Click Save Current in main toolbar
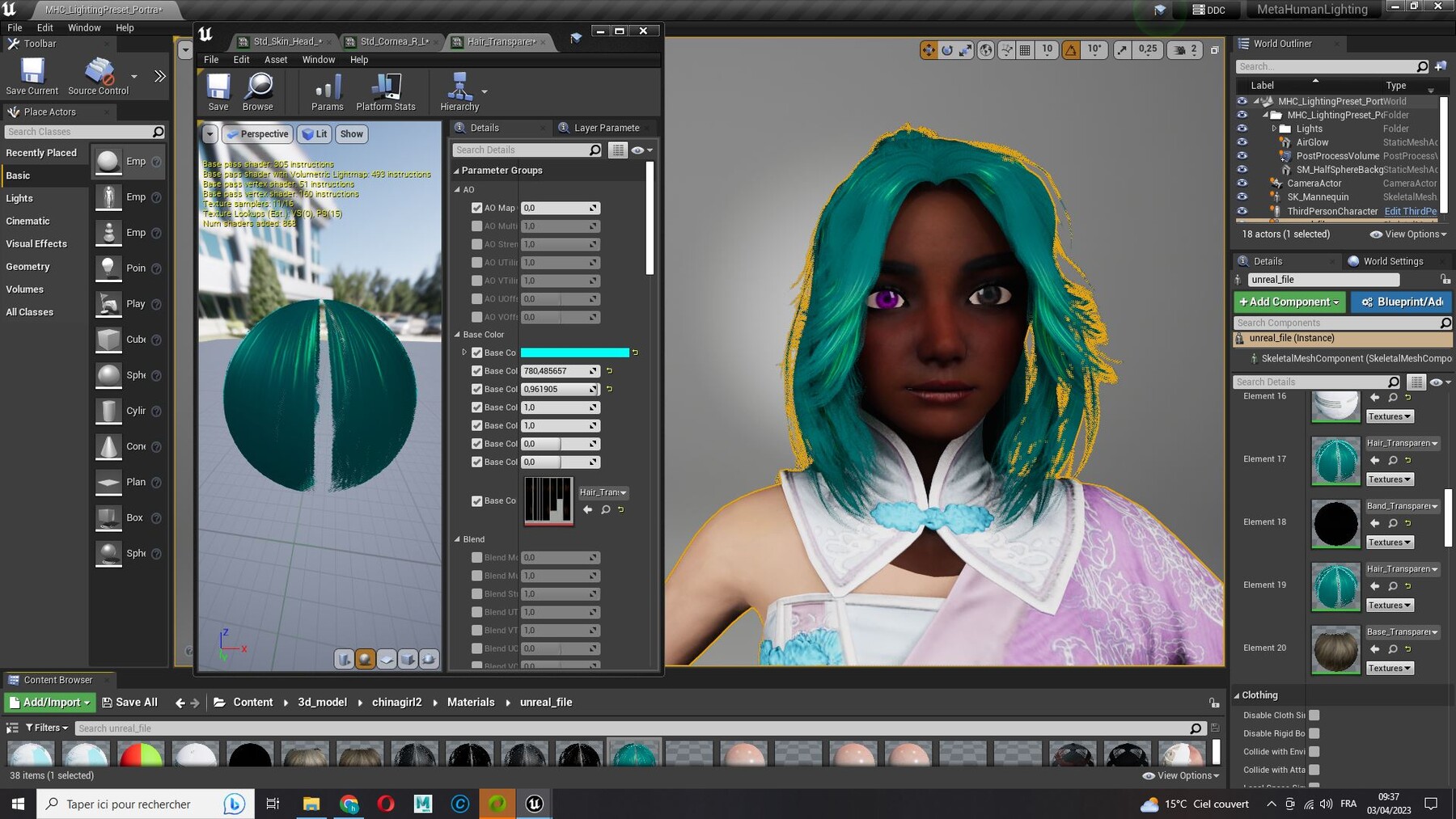The image size is (1456, 819). pyautogui.click(x=32, y=77)
